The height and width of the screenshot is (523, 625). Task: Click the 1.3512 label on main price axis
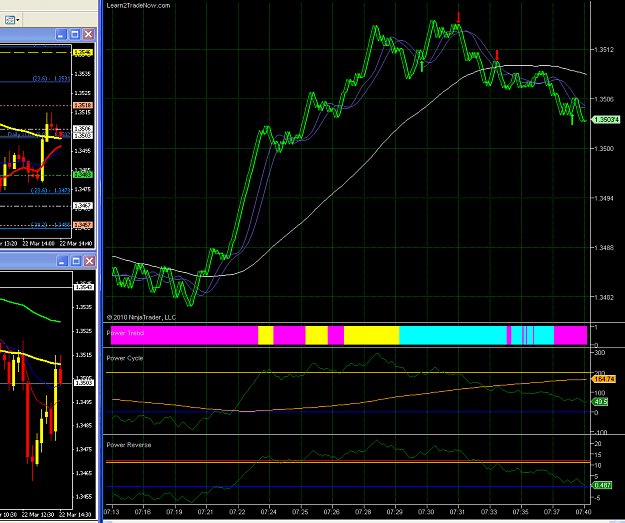point(604,50)
